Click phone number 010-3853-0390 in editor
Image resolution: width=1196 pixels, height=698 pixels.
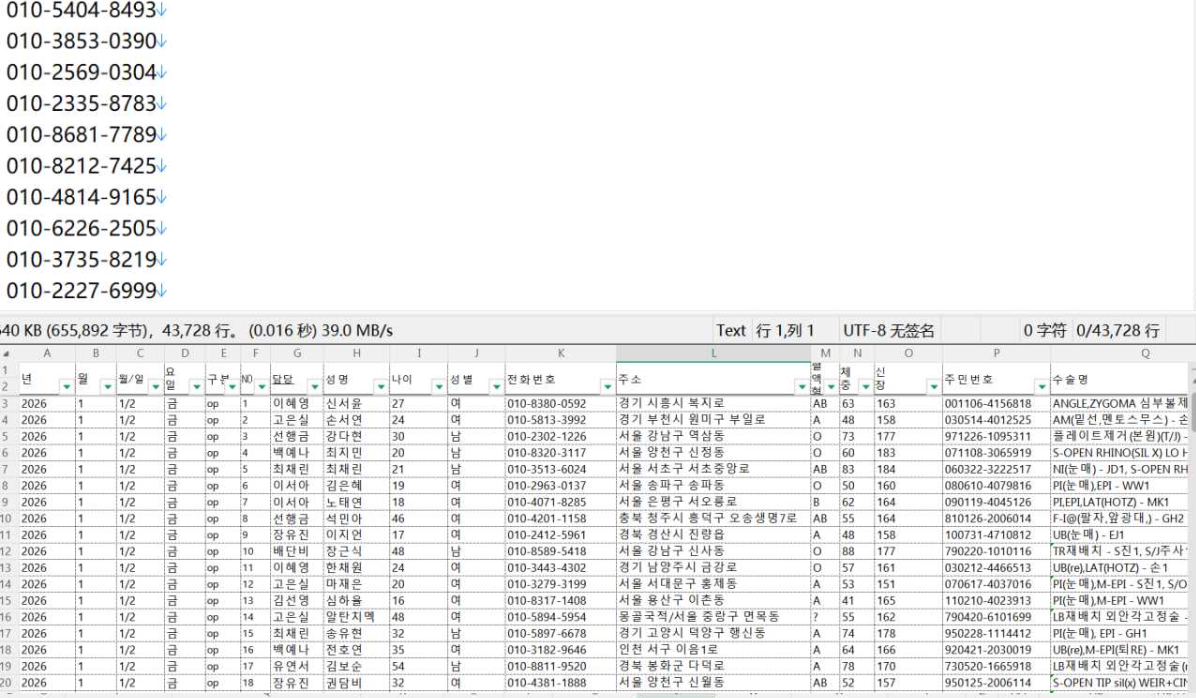point(82,41)
